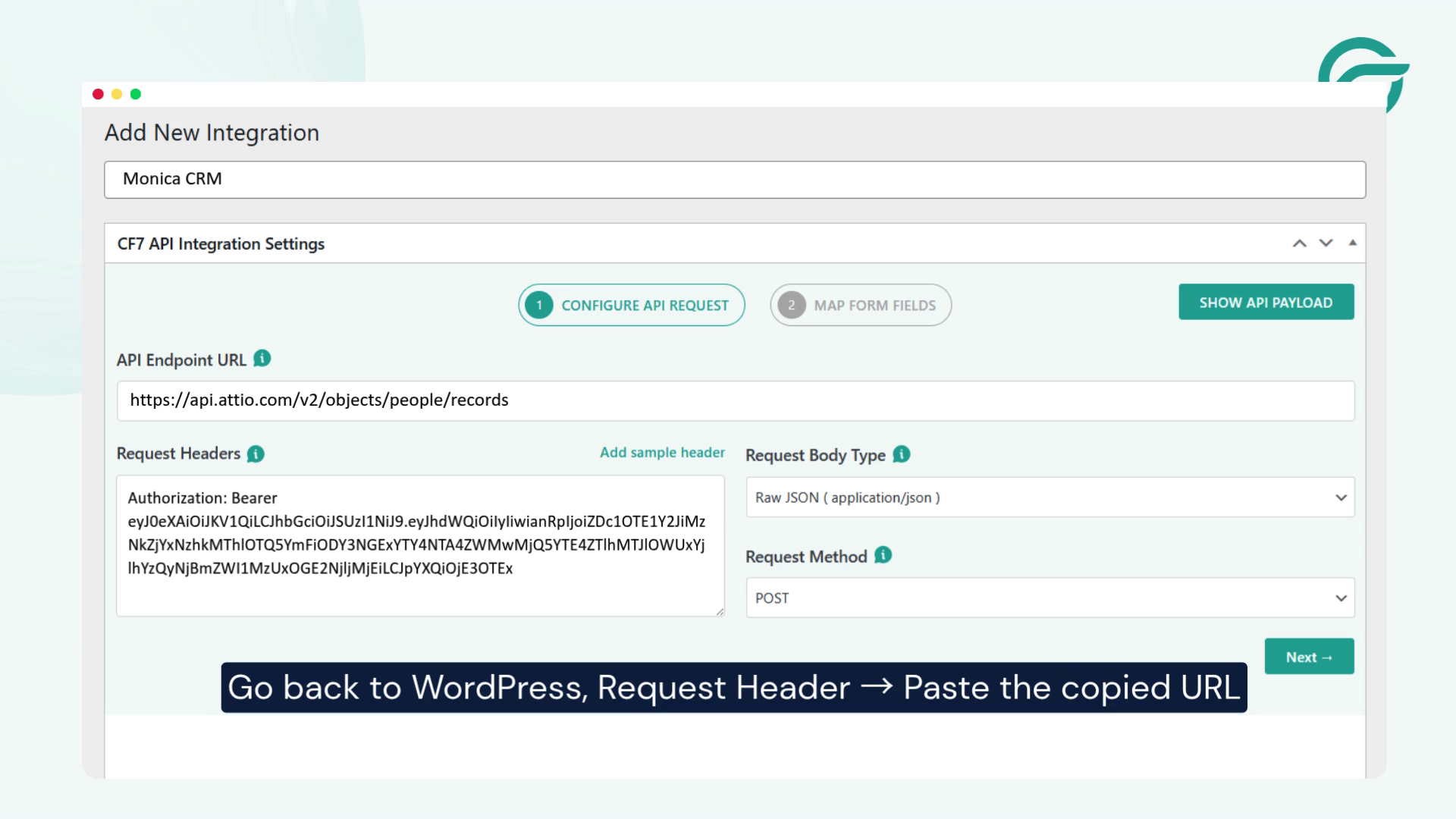The height and width of the screenshot is (819, 1456).
Task: Click the Request Headers info icon
Action: [x=256, y=453]
